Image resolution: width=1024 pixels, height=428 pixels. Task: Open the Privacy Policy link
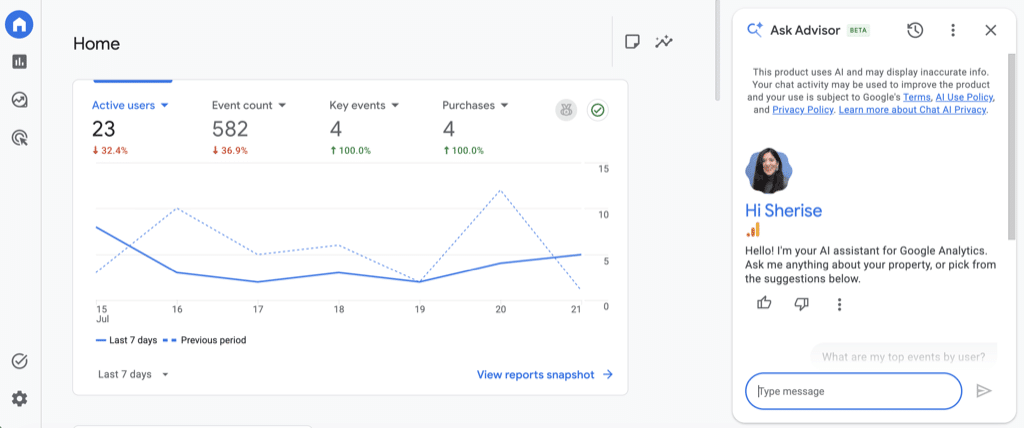tap(803, 110)
